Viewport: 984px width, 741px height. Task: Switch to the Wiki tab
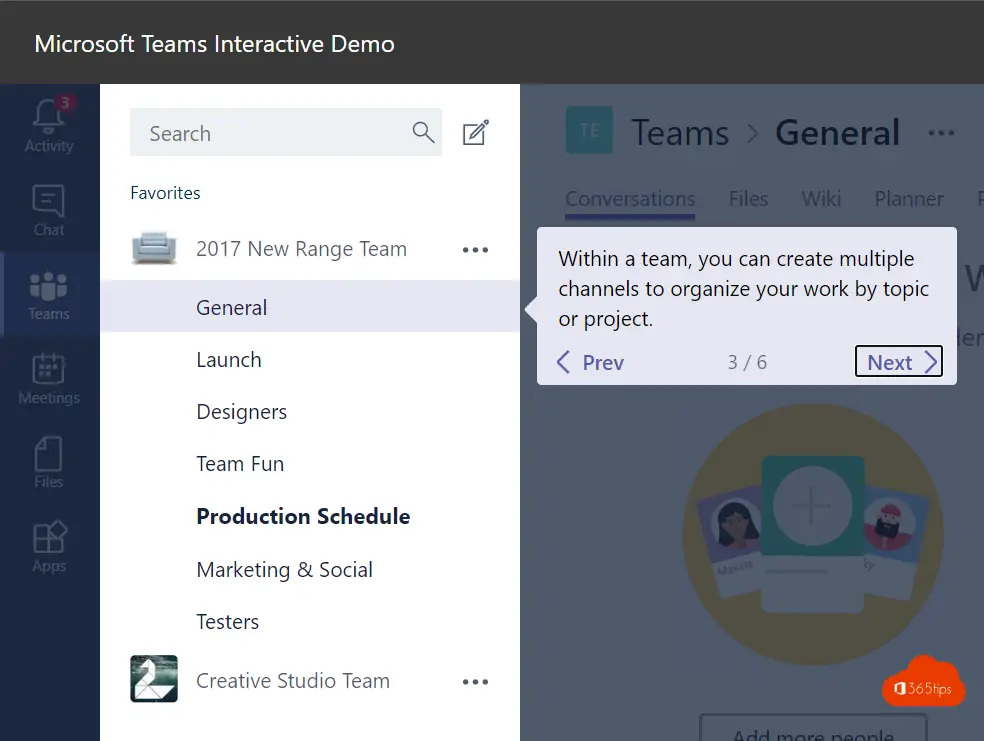tap(821, 199)
